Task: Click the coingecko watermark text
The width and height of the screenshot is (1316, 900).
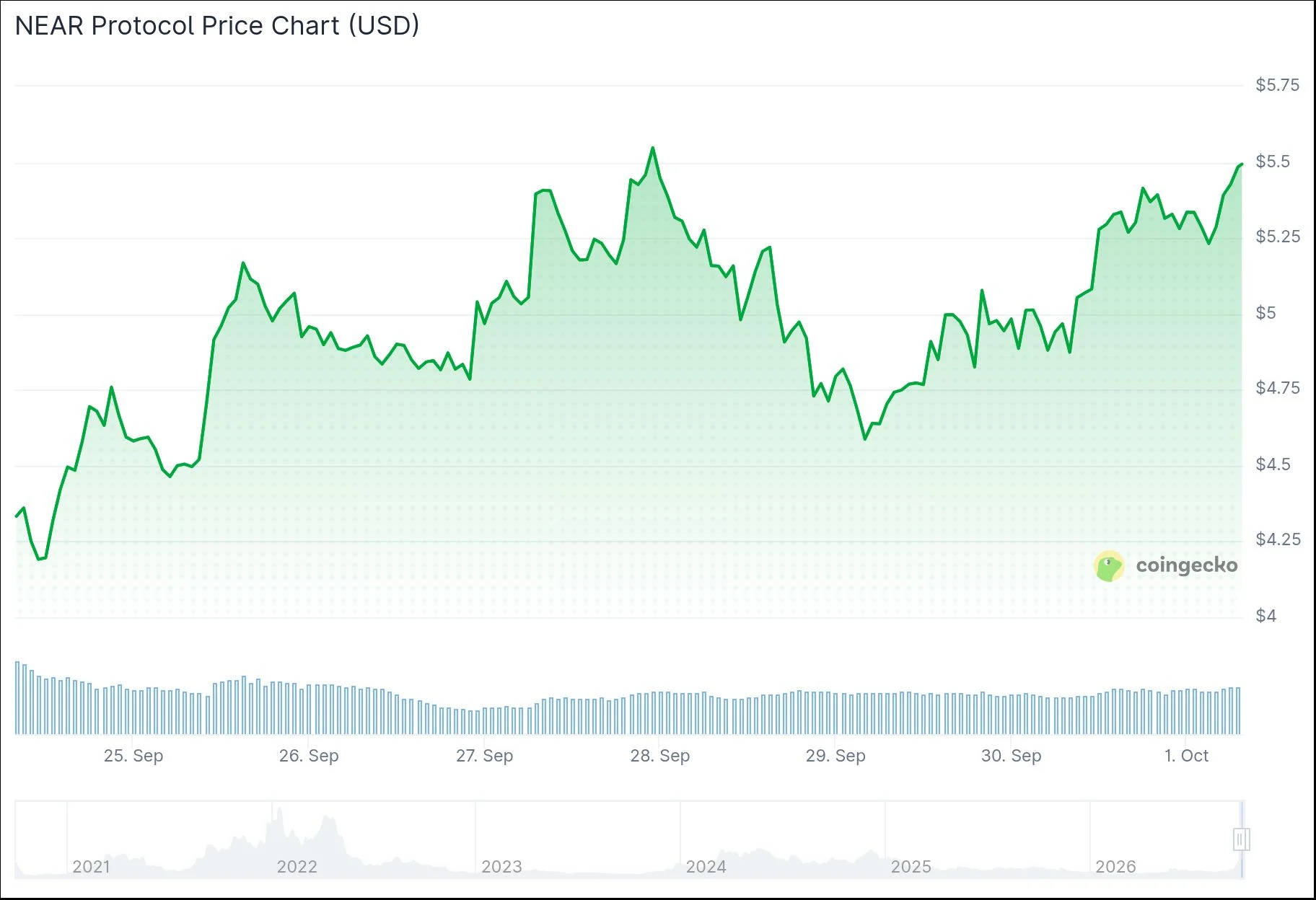Action: (1187, 565)
